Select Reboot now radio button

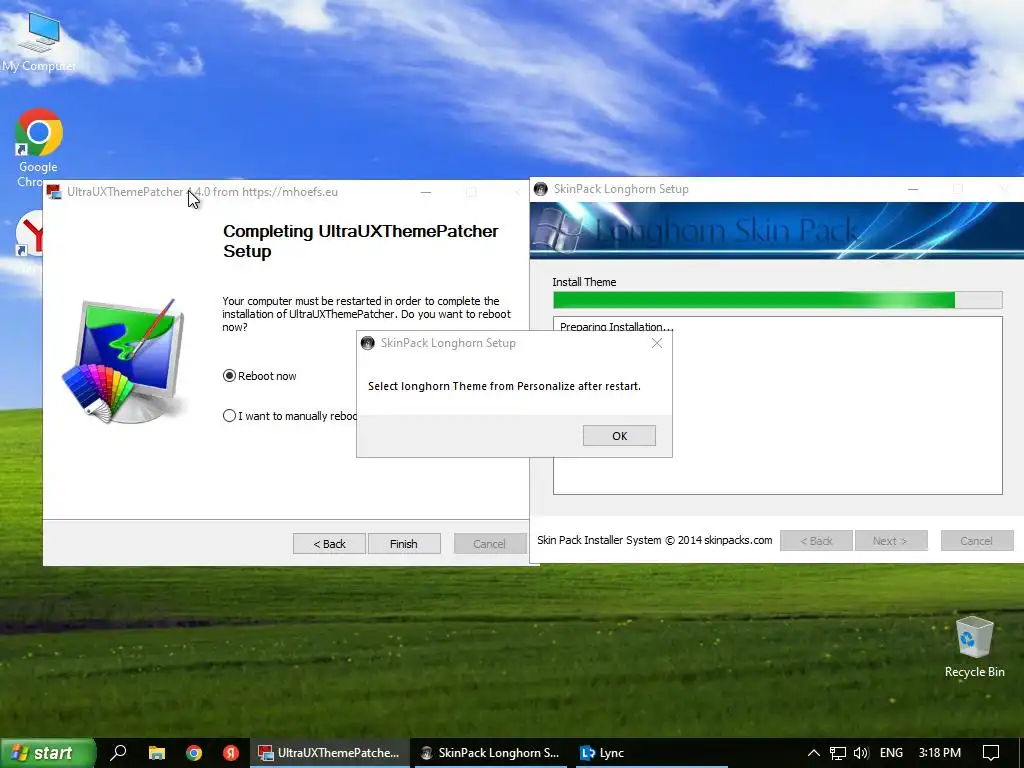point(229,376)
